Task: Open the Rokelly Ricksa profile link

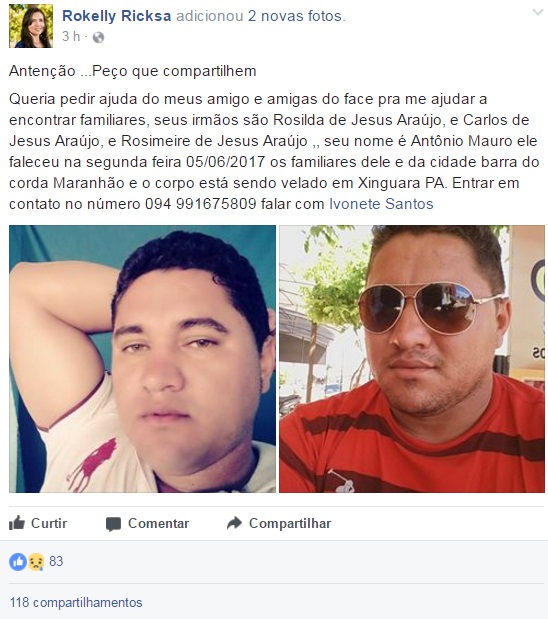Action: (x=116, y=16)
